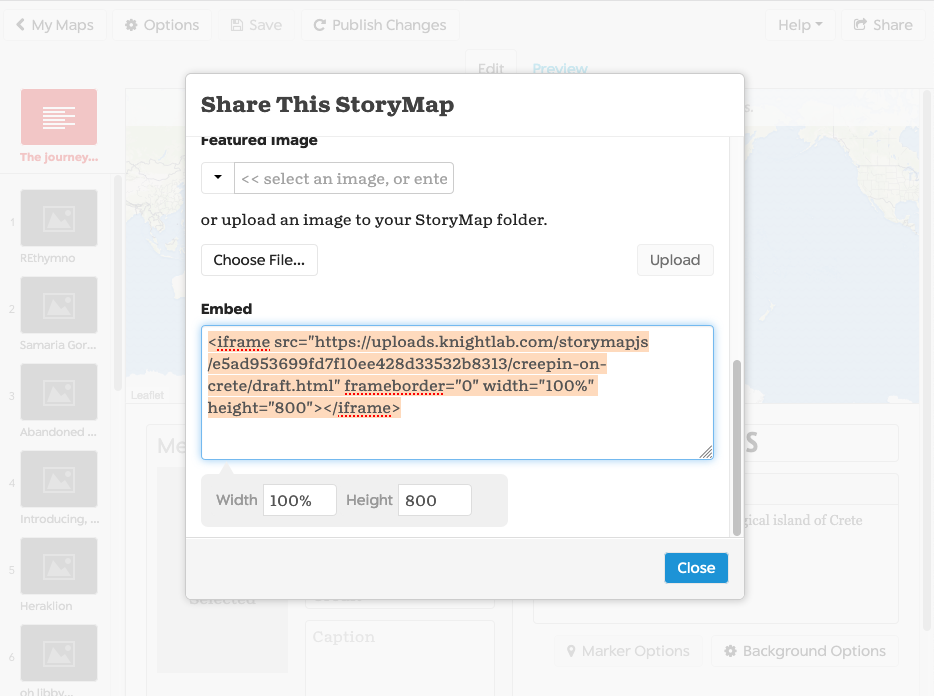Click the Upload button

click(x=675, y=260)
